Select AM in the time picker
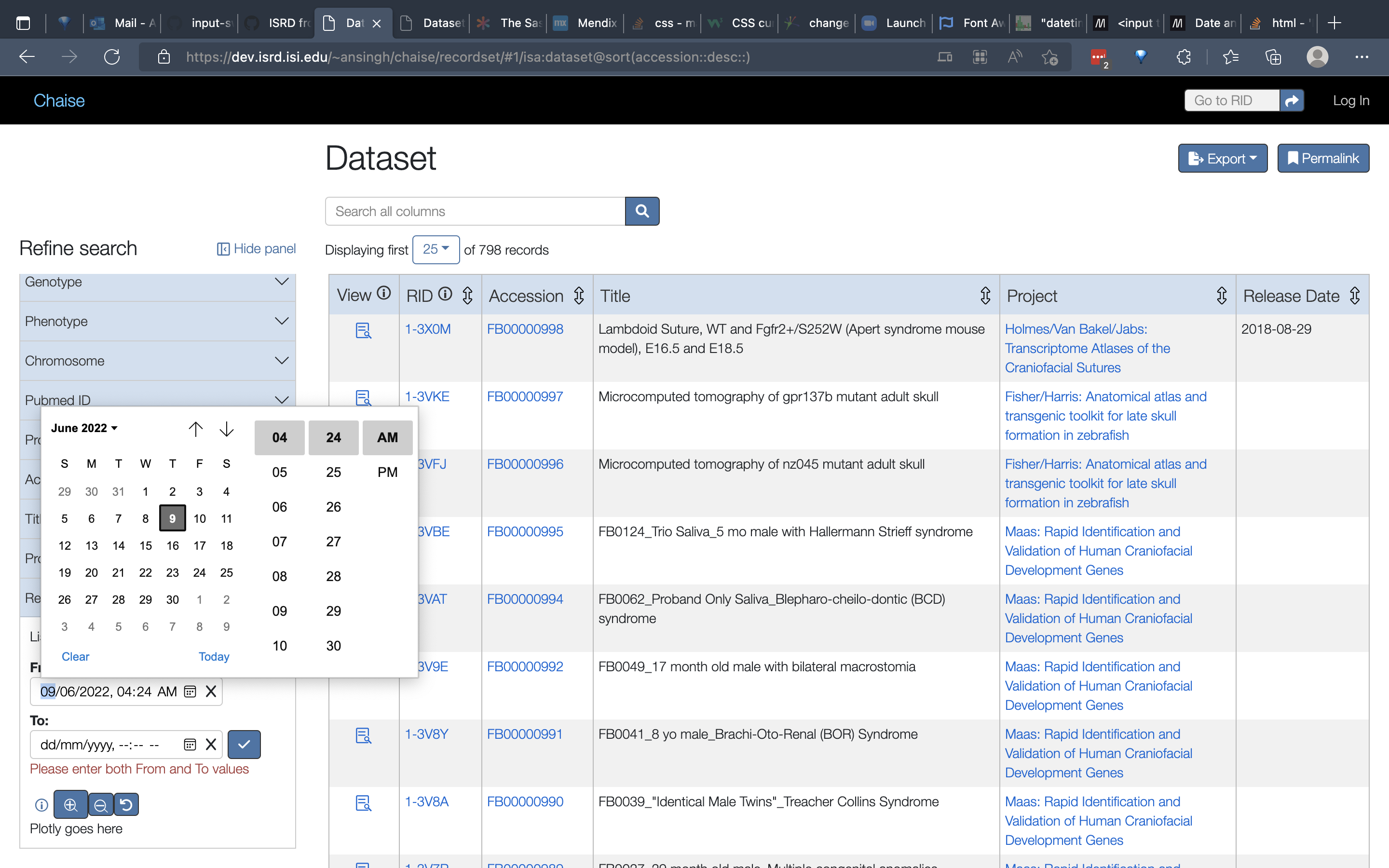This screenshot has width=1389, height=868. click(387, 437)
